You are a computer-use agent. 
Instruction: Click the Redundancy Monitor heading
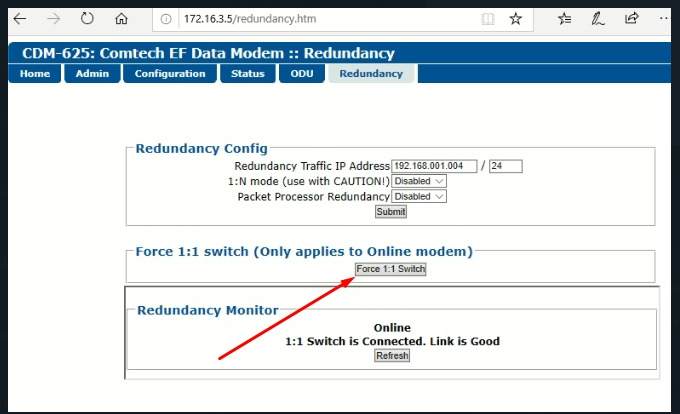(x=208, y=310)
